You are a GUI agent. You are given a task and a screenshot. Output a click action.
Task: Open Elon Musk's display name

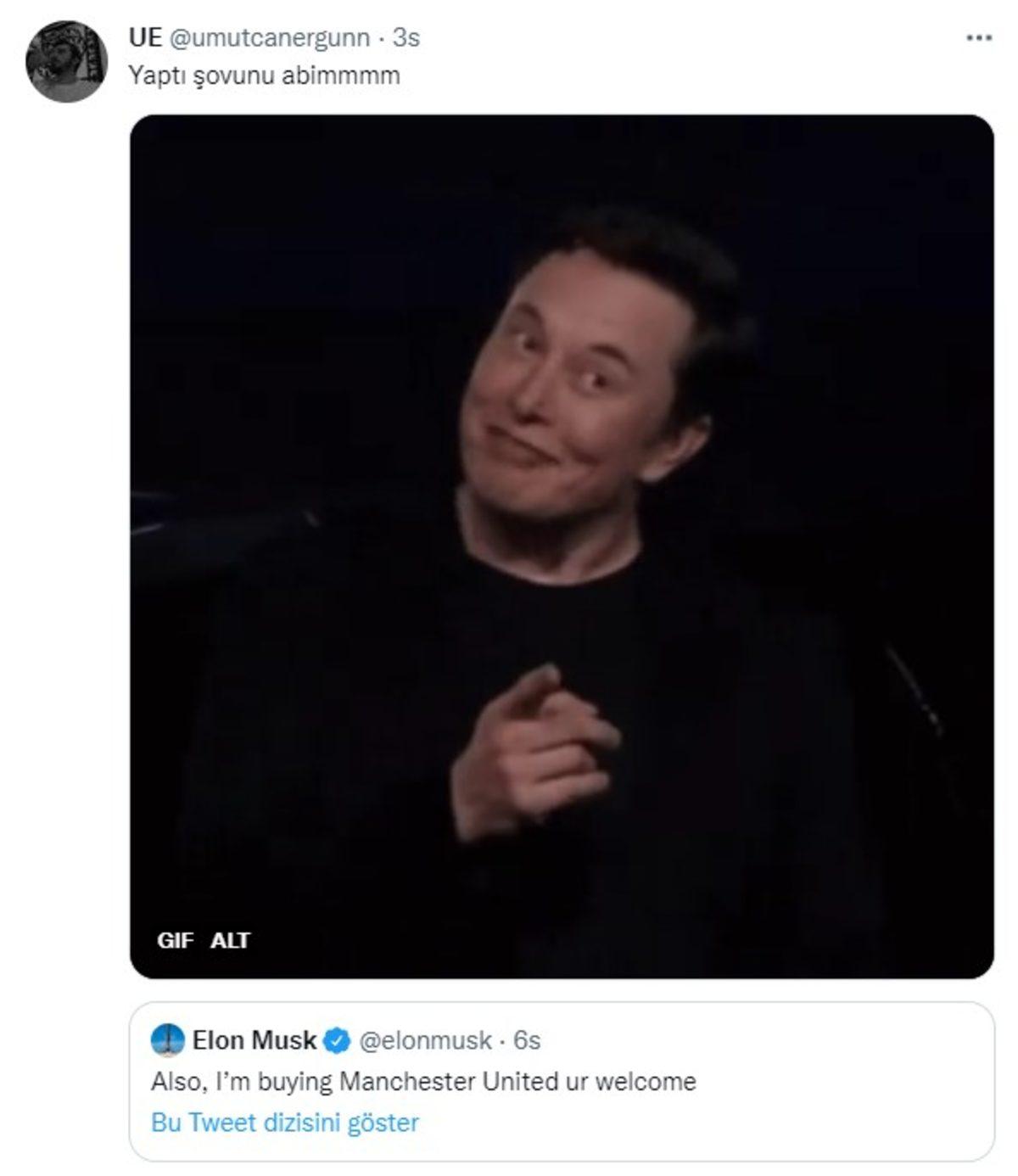pos(255,1038)
